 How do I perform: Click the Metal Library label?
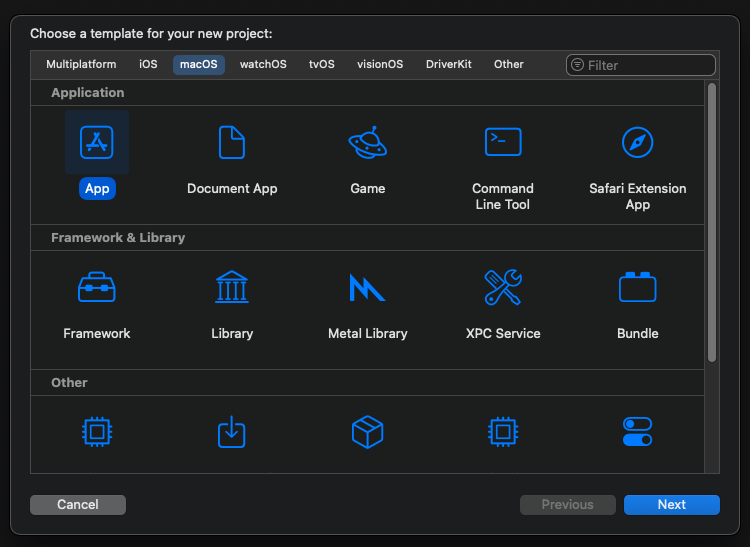coord(367,333)
